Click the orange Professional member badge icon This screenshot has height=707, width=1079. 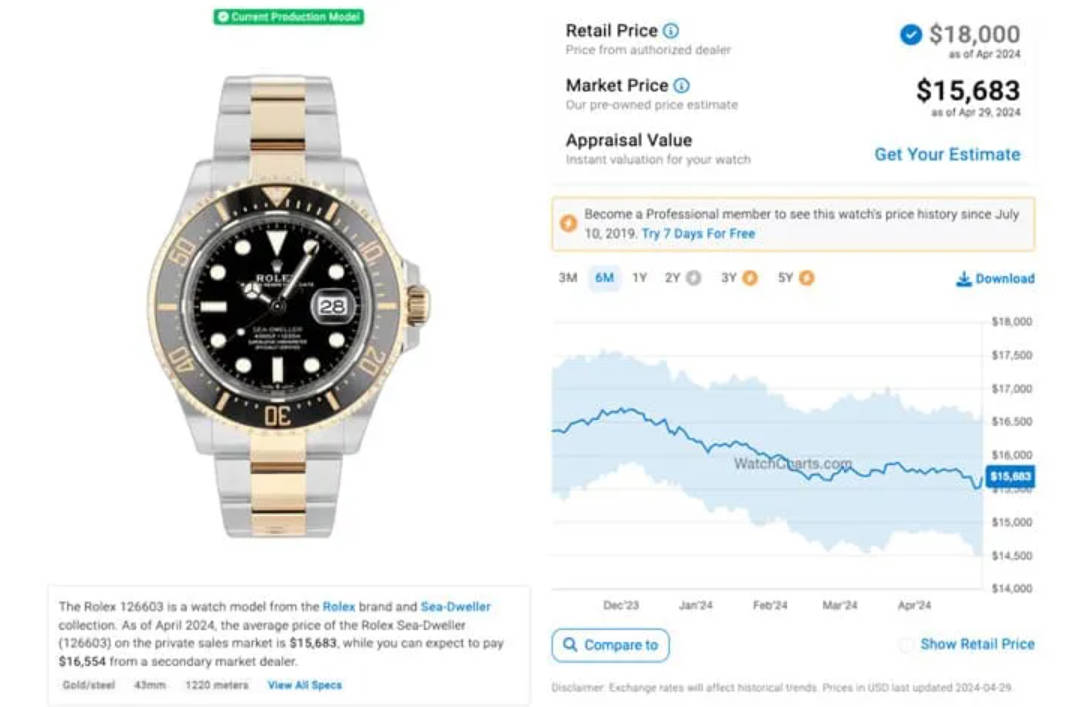point(568,223)
